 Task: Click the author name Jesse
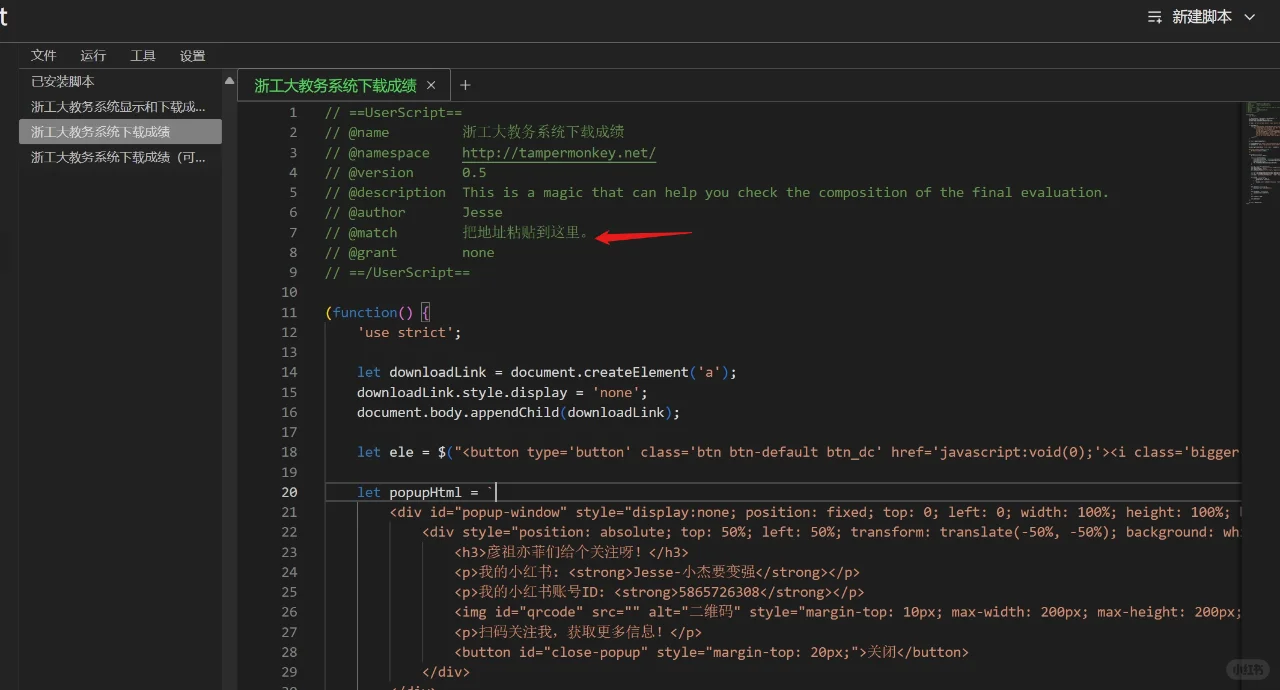coord(482,212)
